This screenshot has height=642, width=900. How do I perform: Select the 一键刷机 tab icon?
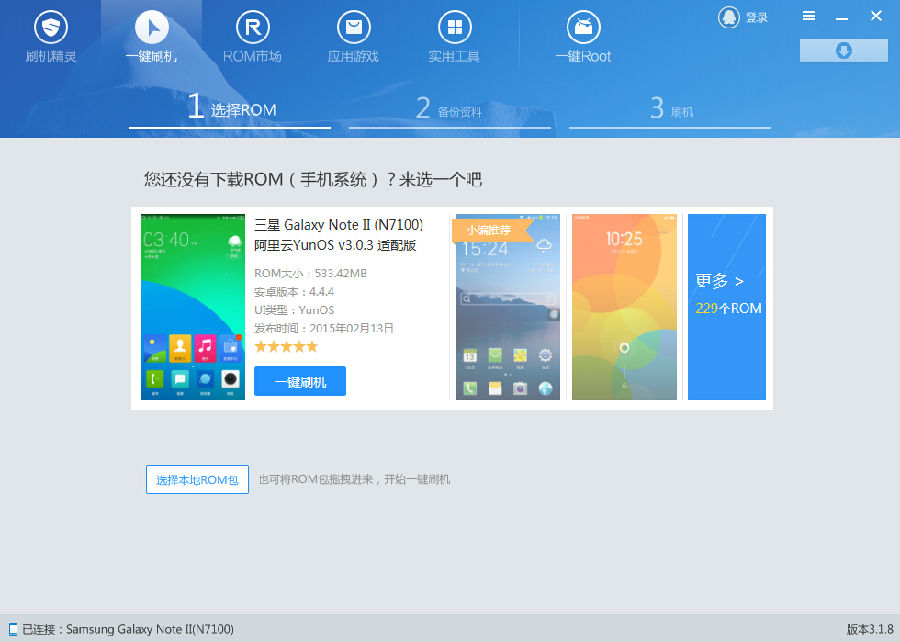coord(152,27)
